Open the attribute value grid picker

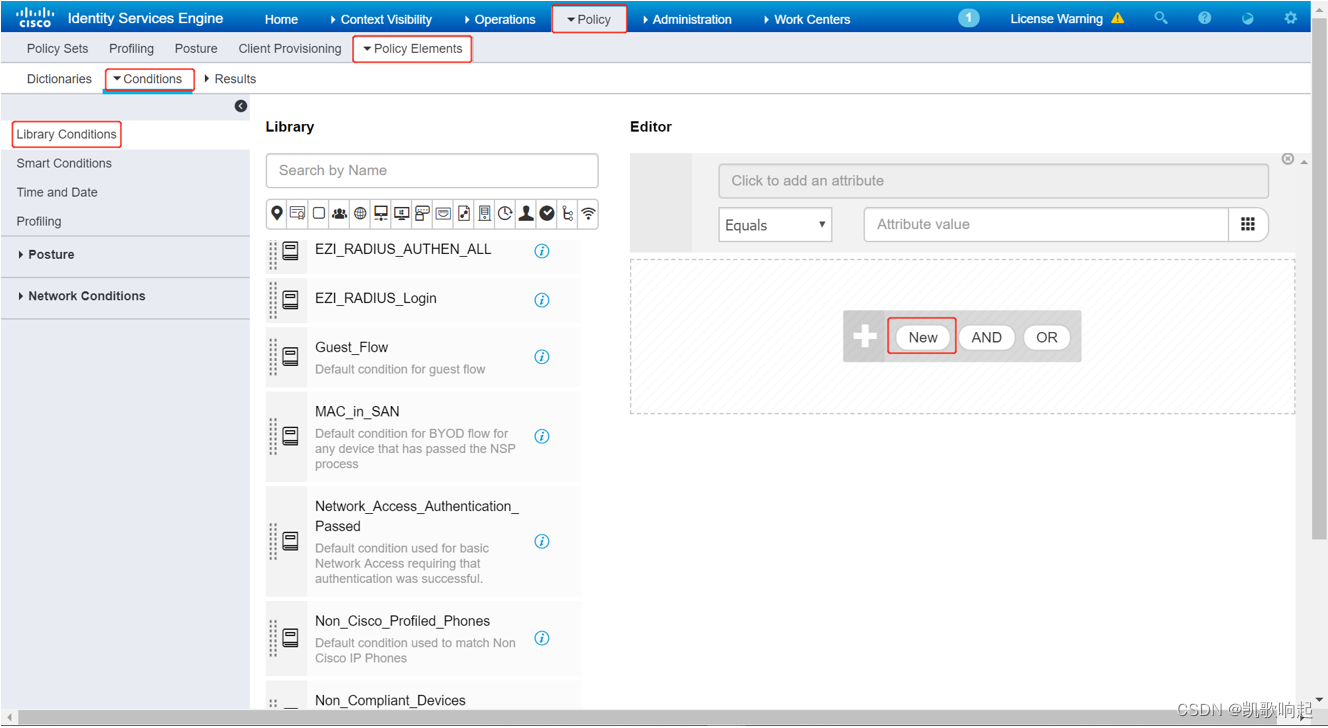1248,224
